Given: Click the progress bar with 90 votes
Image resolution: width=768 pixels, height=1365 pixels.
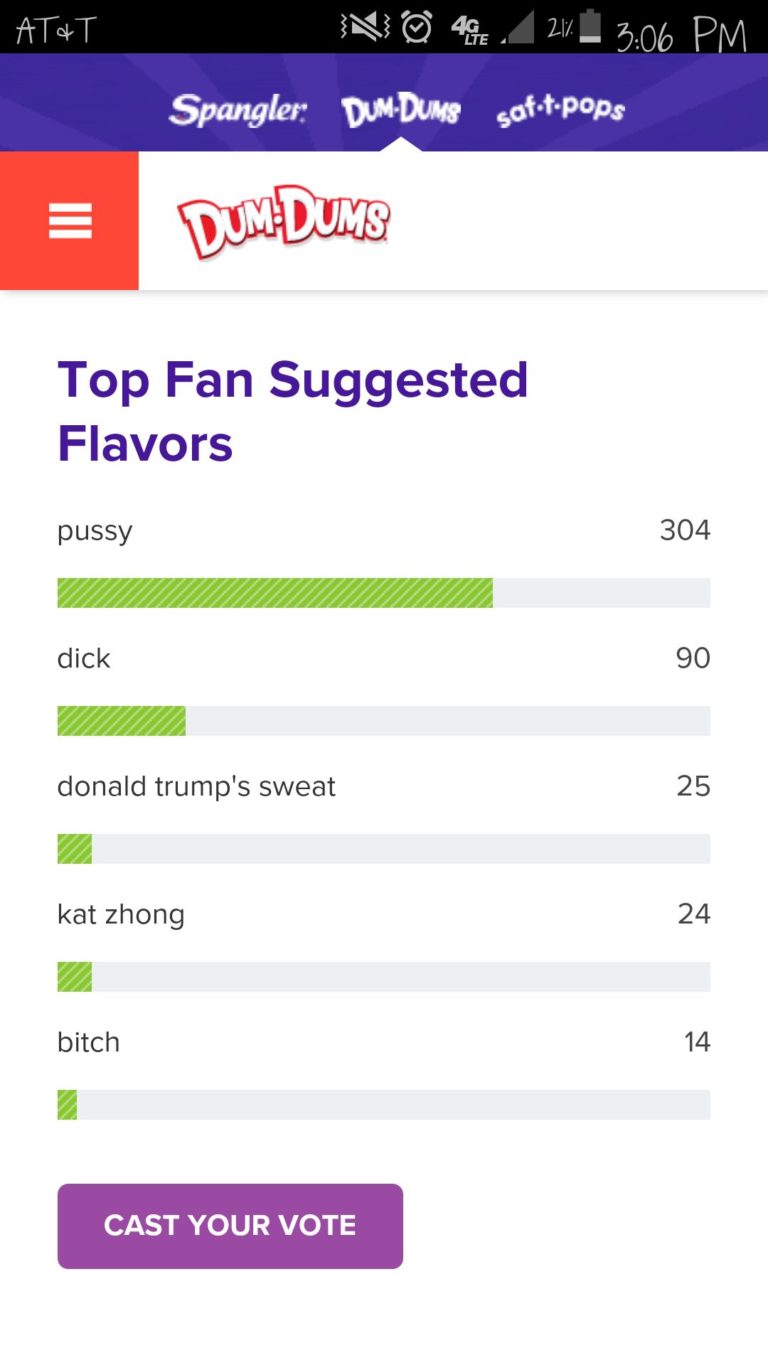Looking at the screenshot, I should pos(383,721).
